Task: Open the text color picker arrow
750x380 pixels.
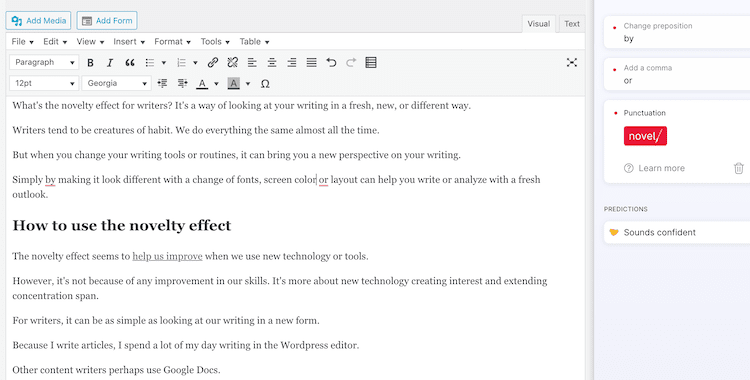Action: tap(216, 84)
